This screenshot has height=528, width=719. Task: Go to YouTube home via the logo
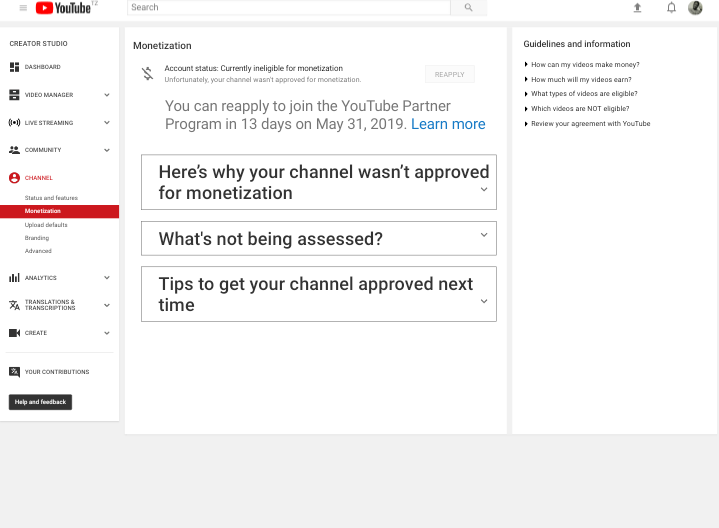pyautogui.click(x=63, y=8)
